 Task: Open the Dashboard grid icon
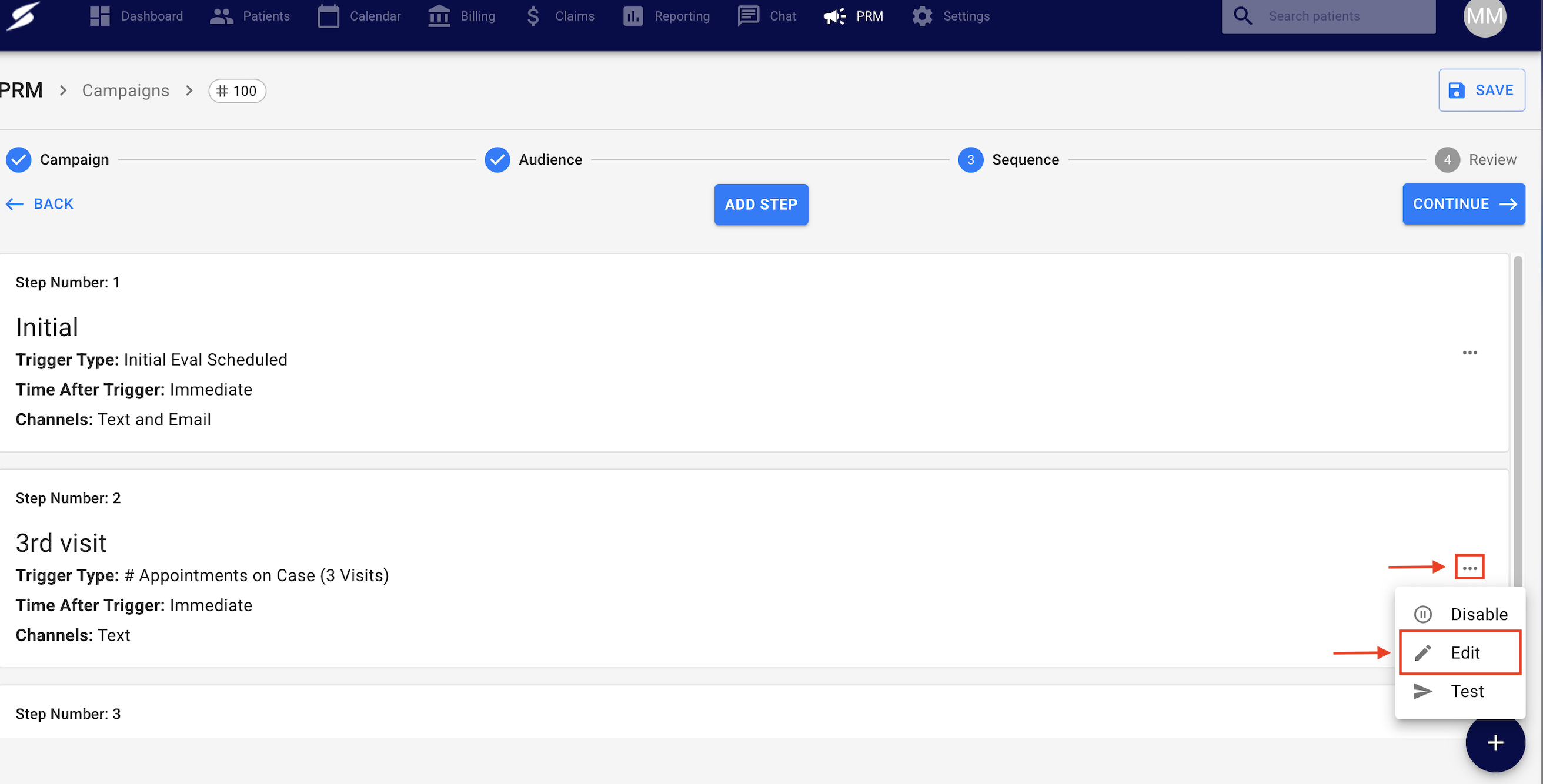pyautogui.click(x=99, y=16)
